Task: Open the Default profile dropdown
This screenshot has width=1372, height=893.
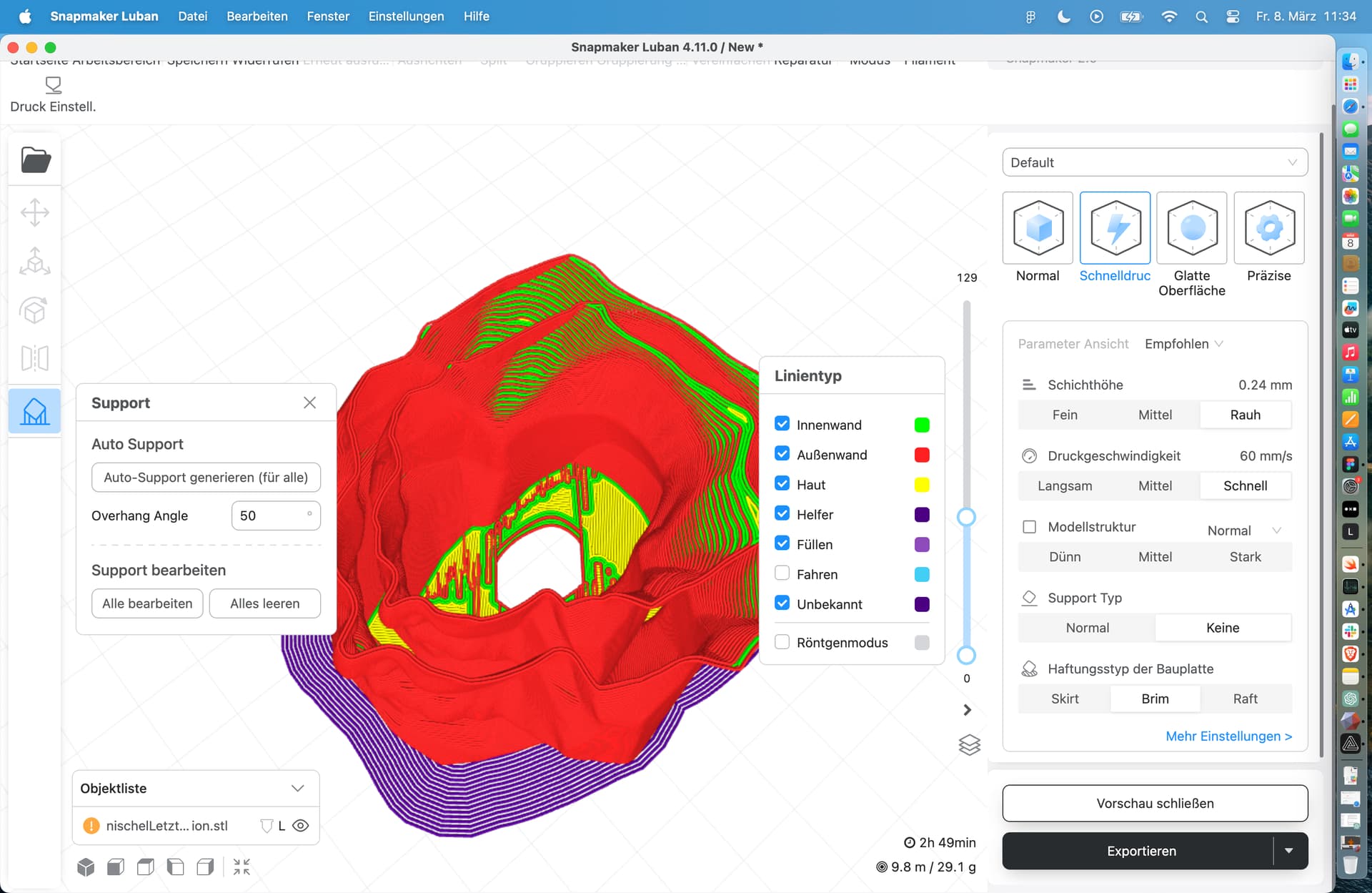Action: pyautogui.click(x=1154, y=162)
